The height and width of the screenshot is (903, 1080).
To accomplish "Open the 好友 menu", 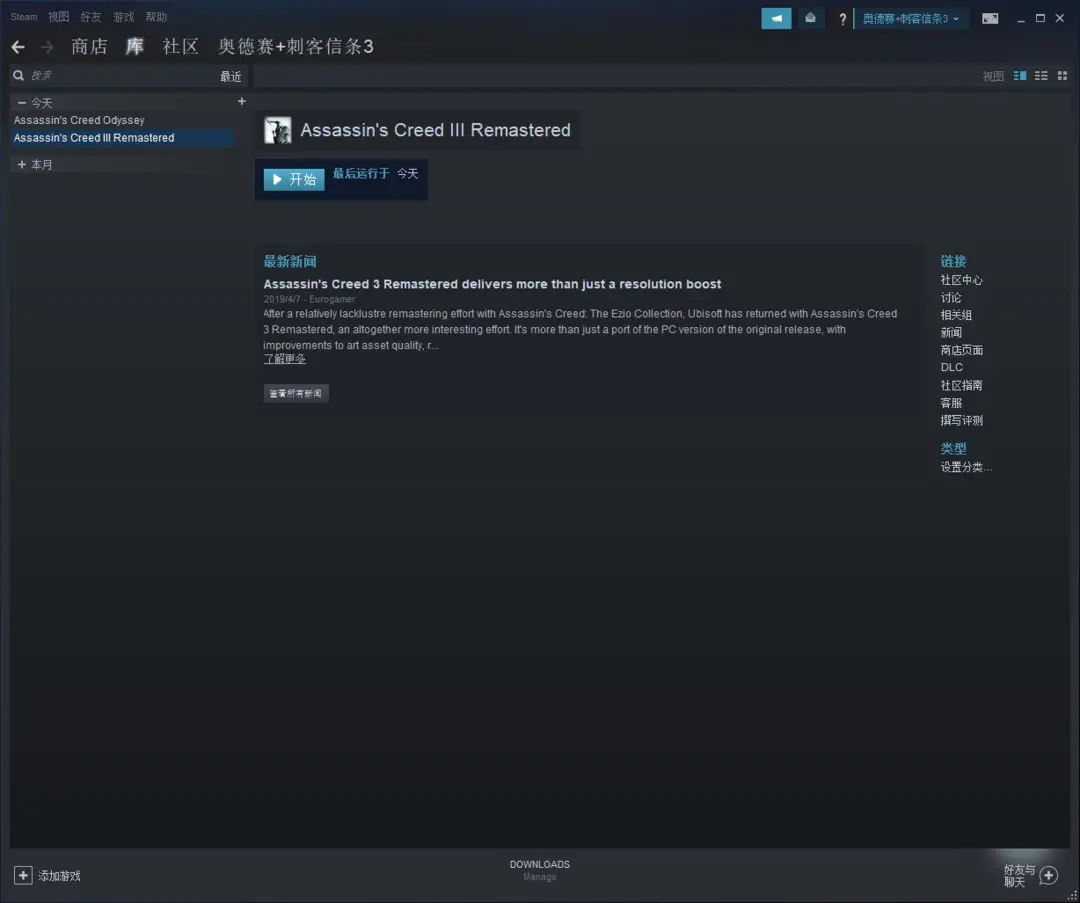I will (91, 17).
